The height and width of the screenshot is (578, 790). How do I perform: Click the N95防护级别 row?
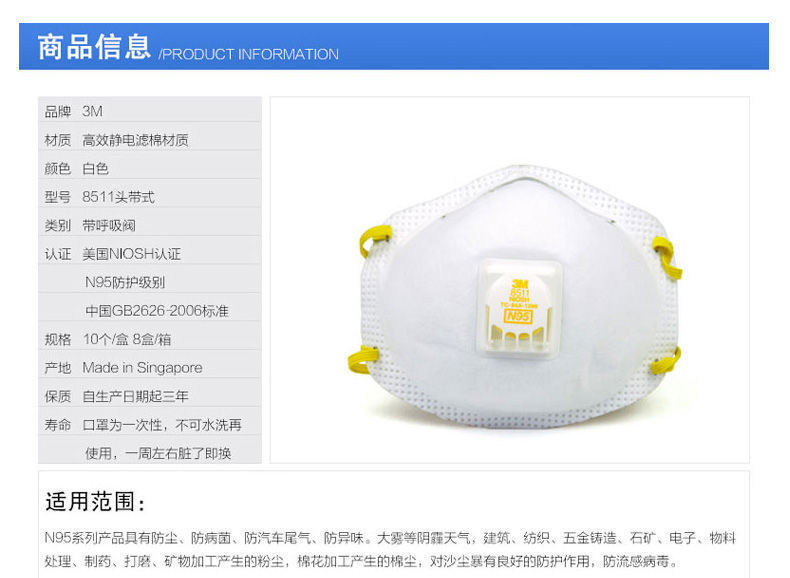(x=150, y=282)
